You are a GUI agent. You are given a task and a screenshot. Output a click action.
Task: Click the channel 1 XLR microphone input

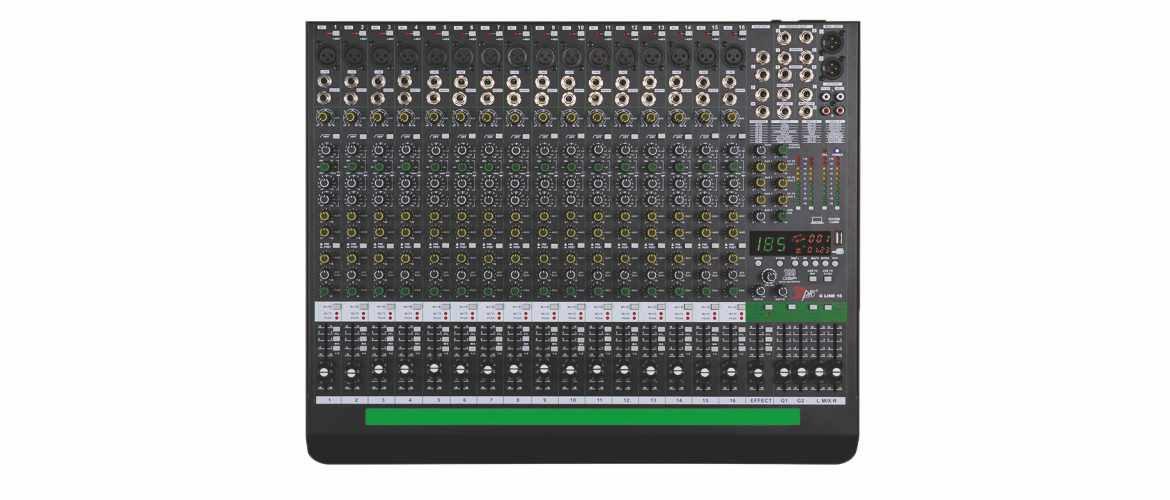(327, 56)
